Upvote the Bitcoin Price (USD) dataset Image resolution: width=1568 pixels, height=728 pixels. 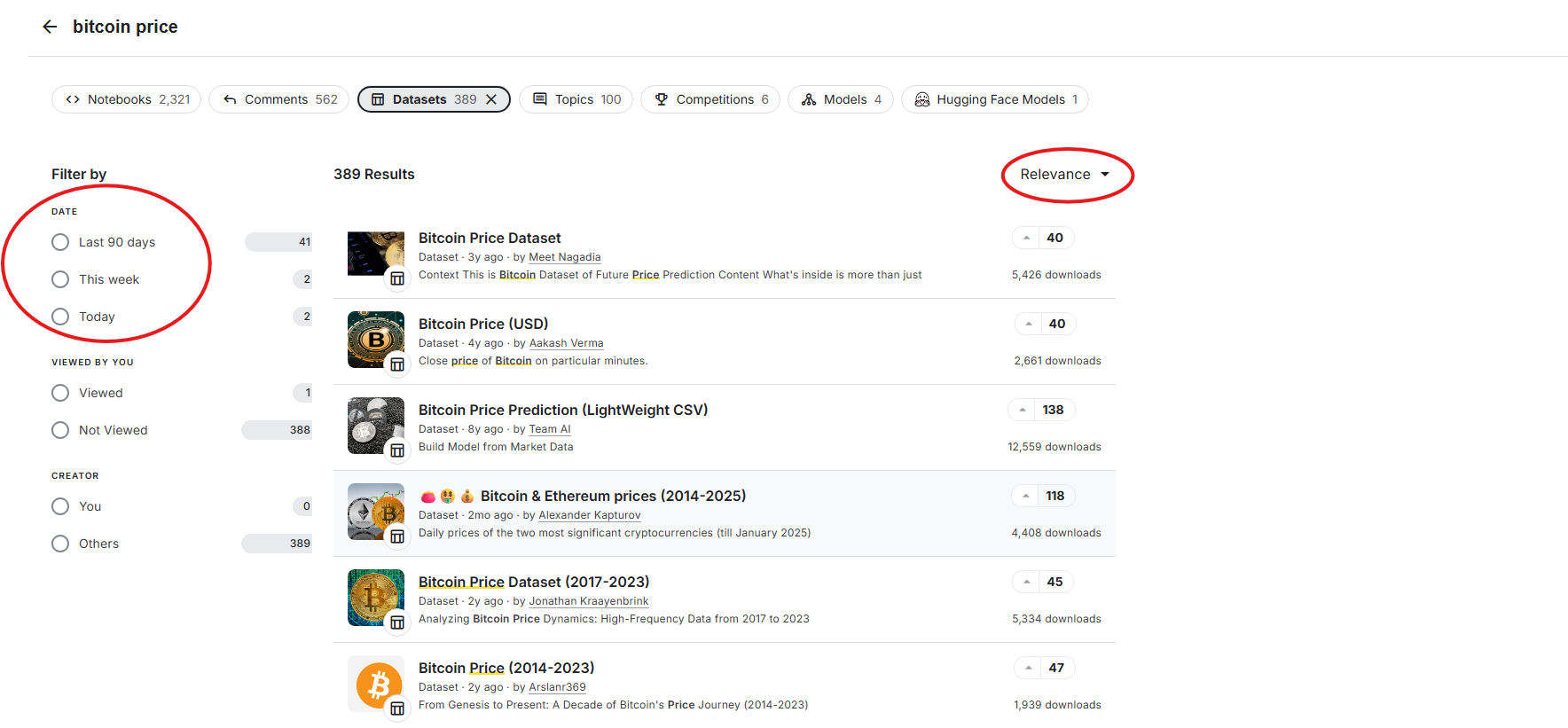(x=1029, y=324)
